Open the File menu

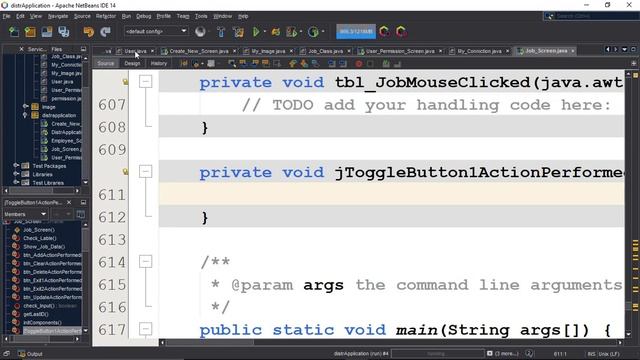click(x=6, y=16)
